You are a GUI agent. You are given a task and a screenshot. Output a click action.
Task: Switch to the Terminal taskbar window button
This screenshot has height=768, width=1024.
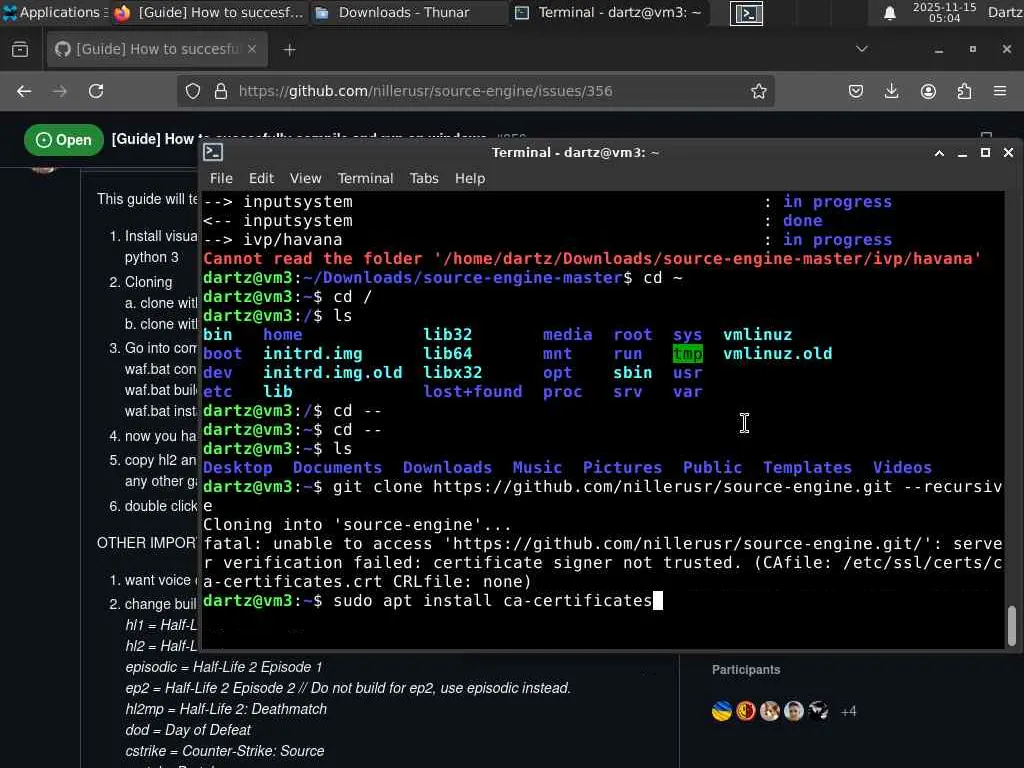pos(609,12)
